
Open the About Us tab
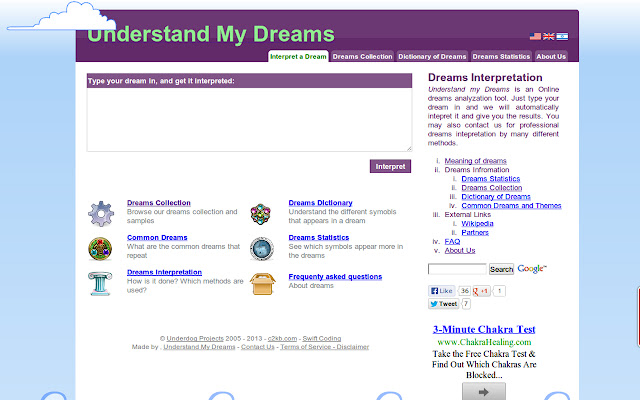(551, 56)
